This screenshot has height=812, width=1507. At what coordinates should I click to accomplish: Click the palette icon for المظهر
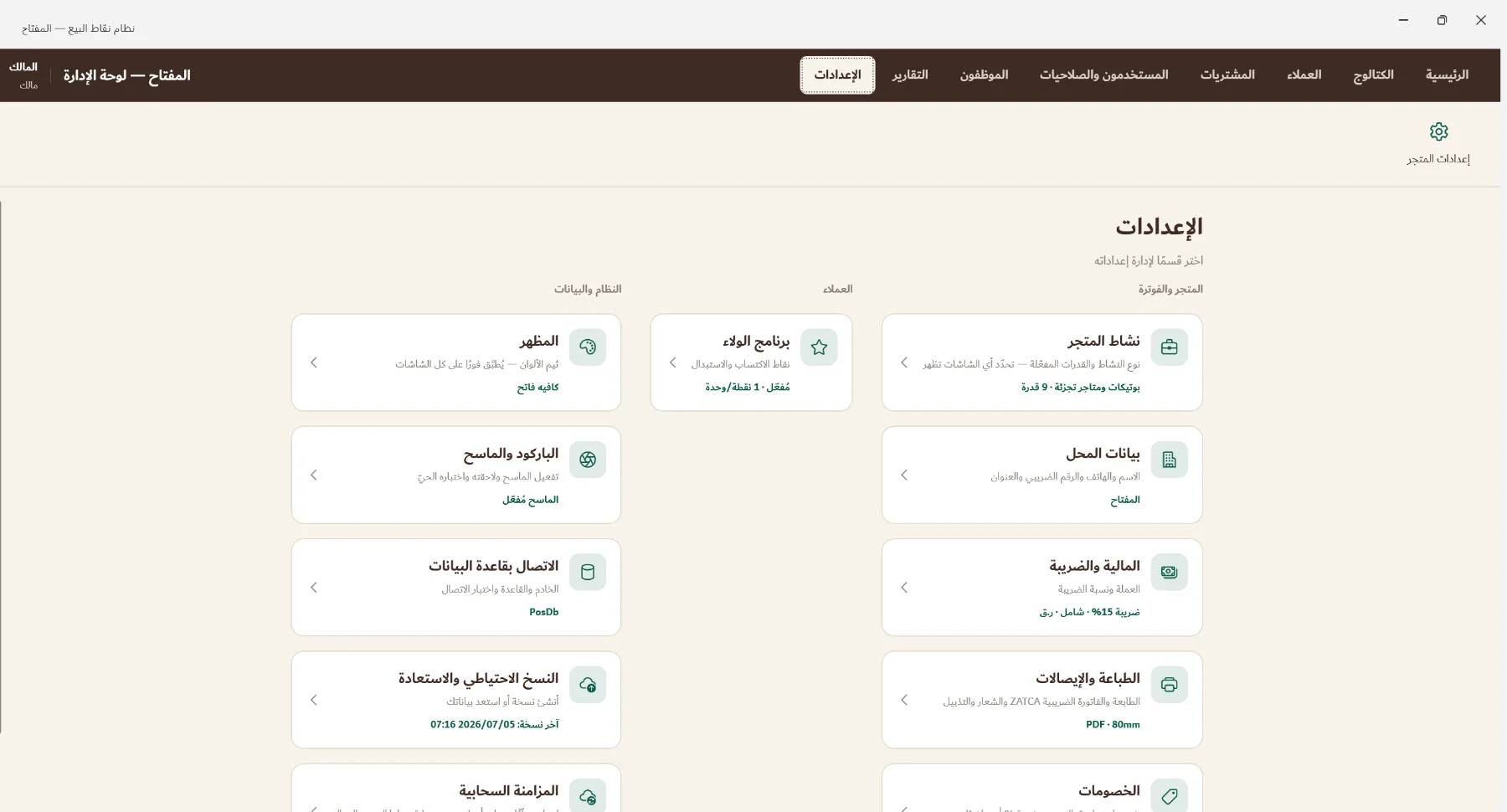(588, 347)
